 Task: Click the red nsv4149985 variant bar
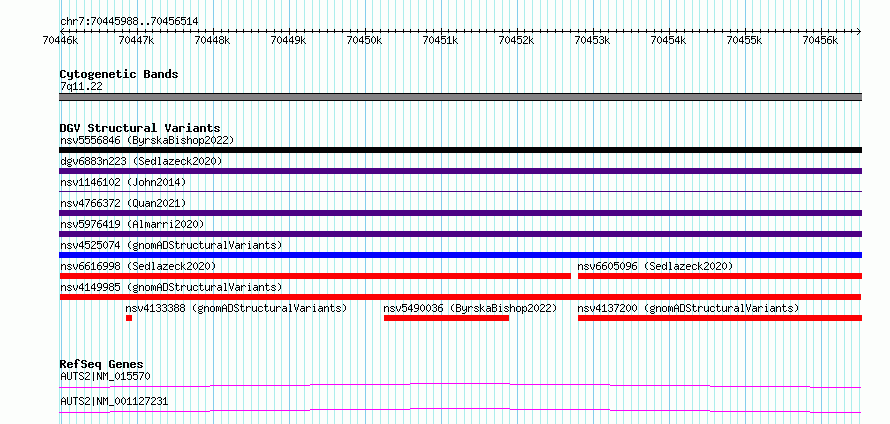(461, 297)
